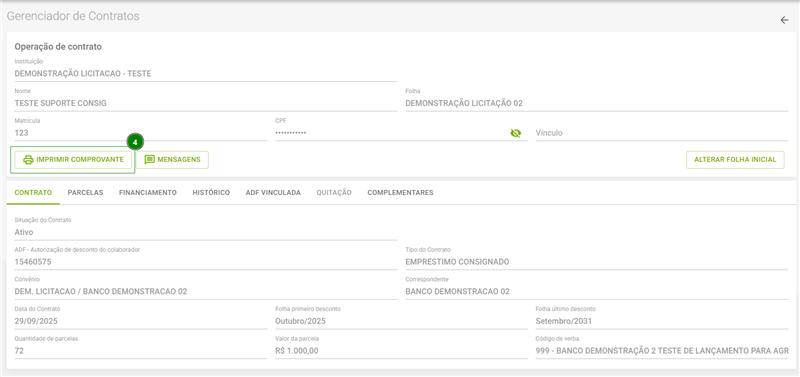Click Folha primeiro desconto Outubro/2025

point(401,321)
